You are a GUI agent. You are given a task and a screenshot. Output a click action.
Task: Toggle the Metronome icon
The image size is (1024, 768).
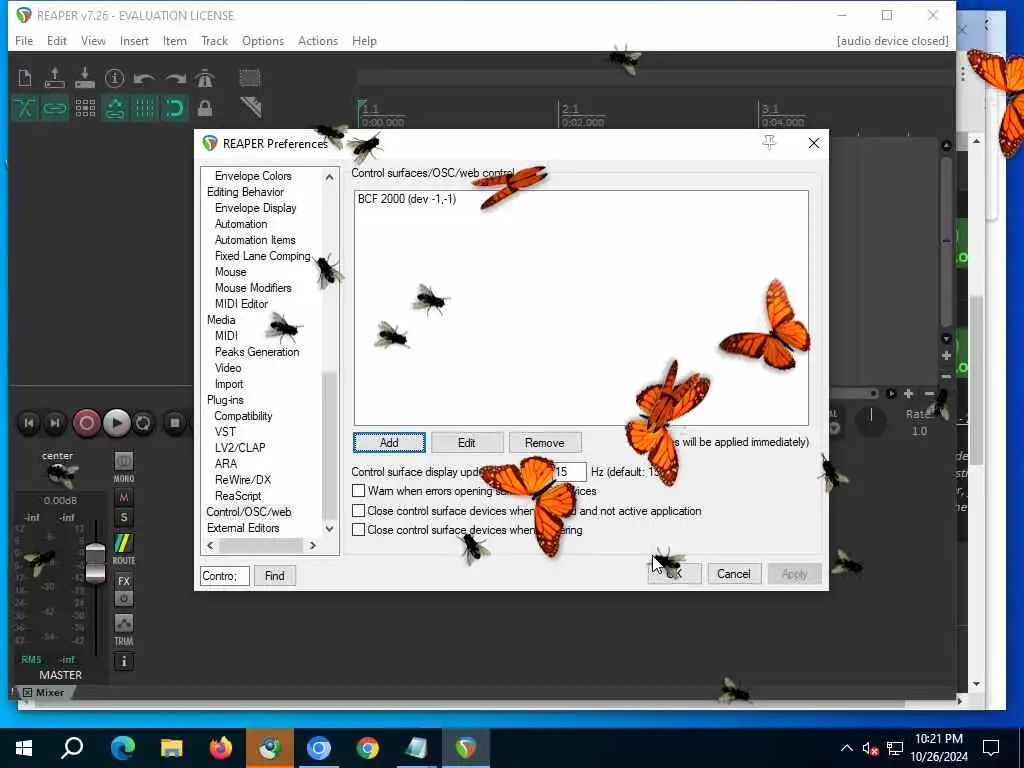(x=205, y=78)
